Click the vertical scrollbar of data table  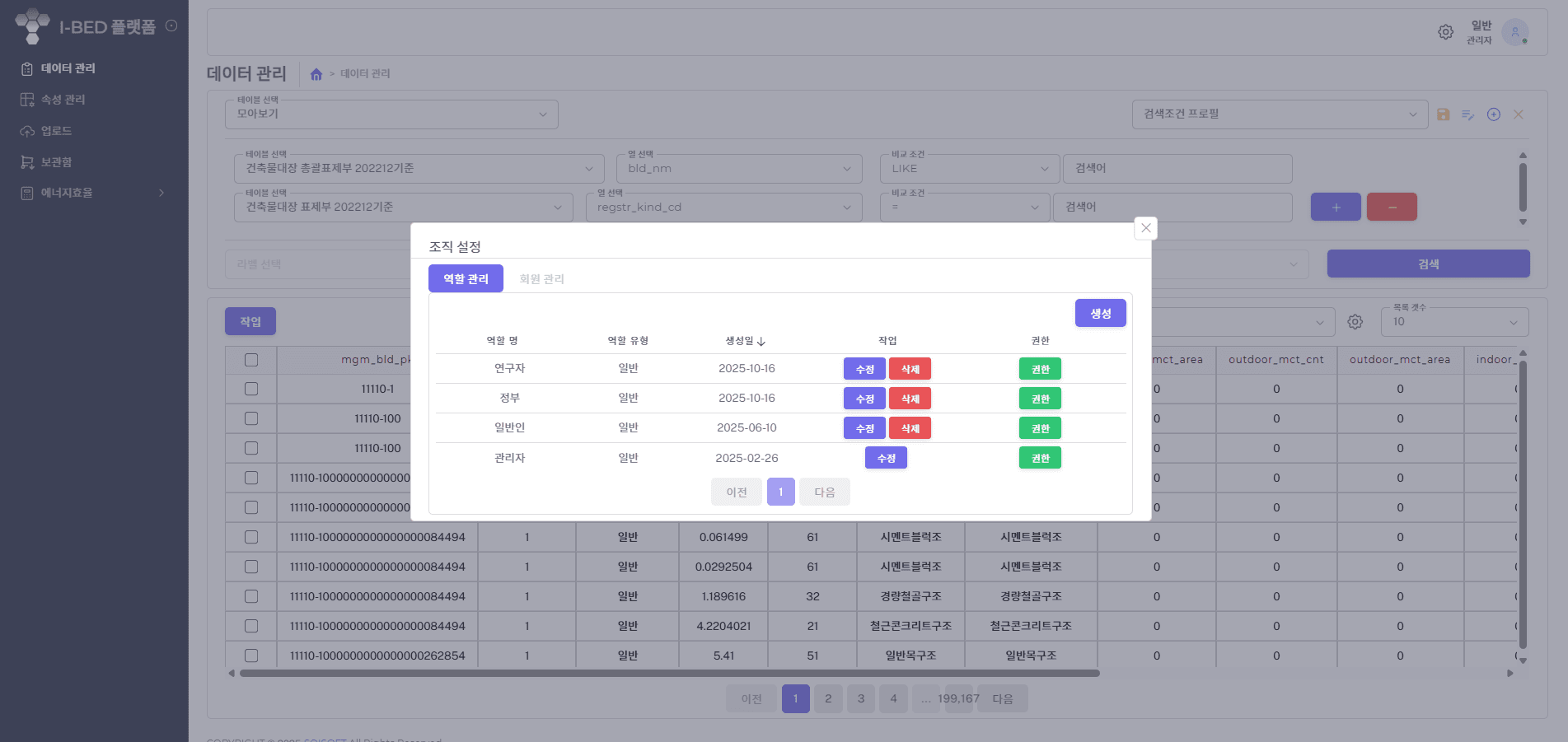1523,504
